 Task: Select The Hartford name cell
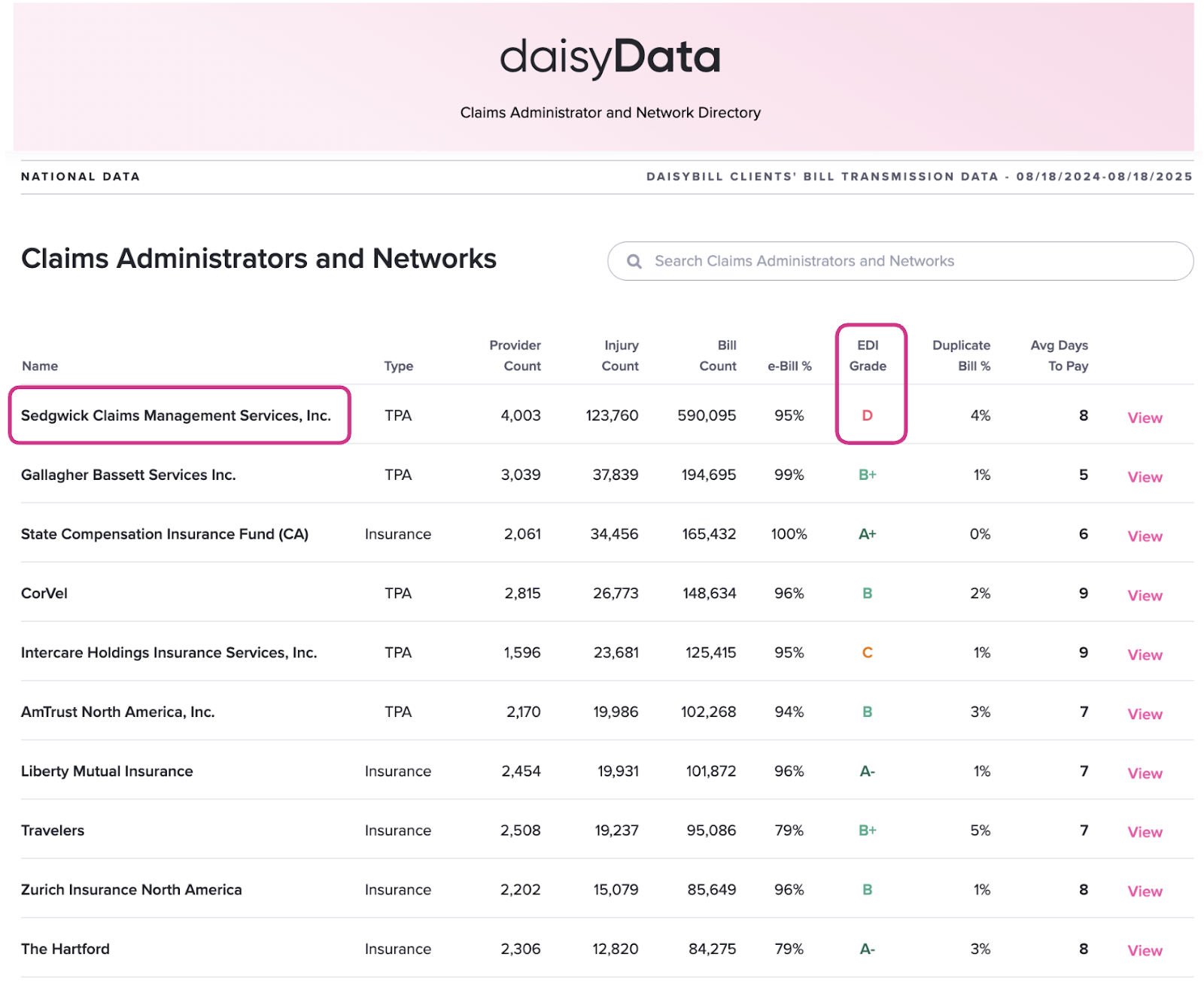point(65,949)
